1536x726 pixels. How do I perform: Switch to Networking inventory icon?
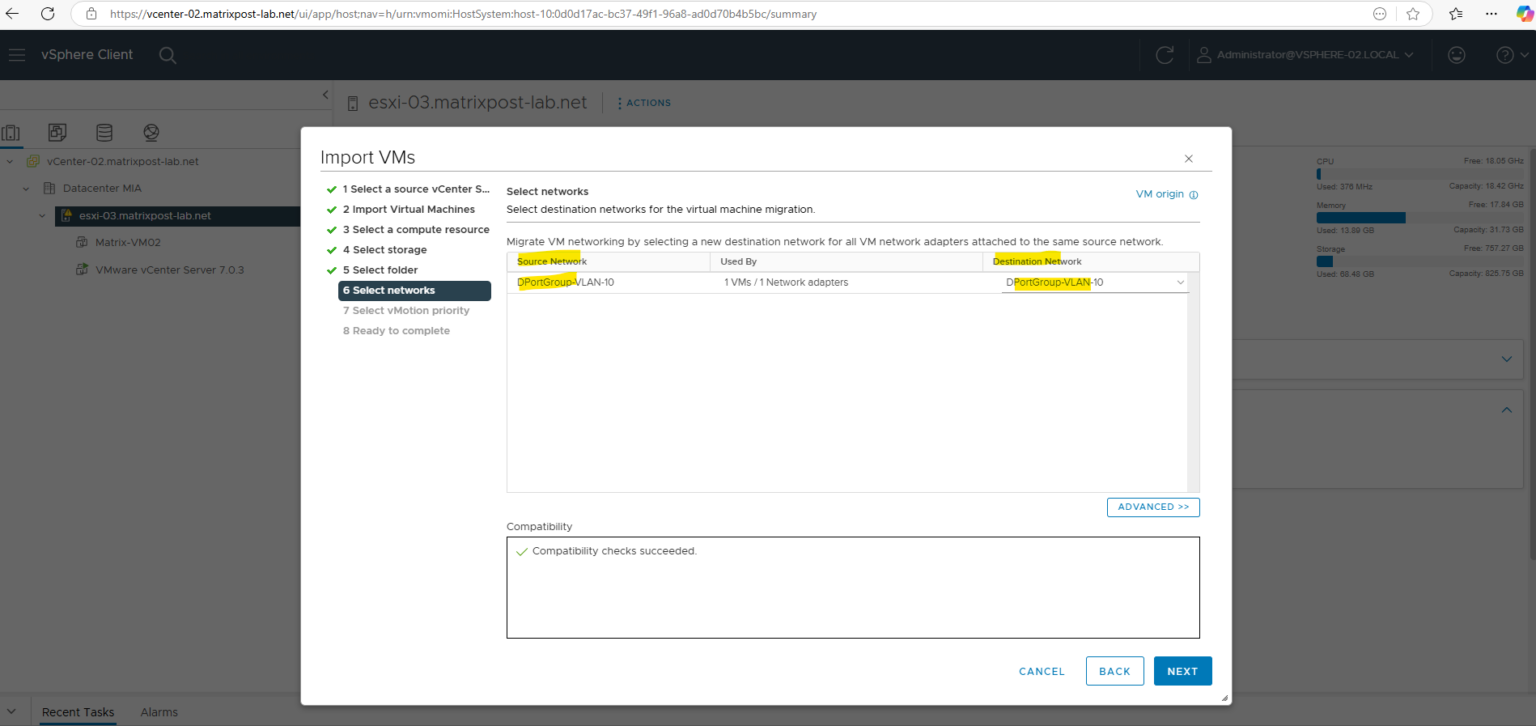click(x=151, y=133)
